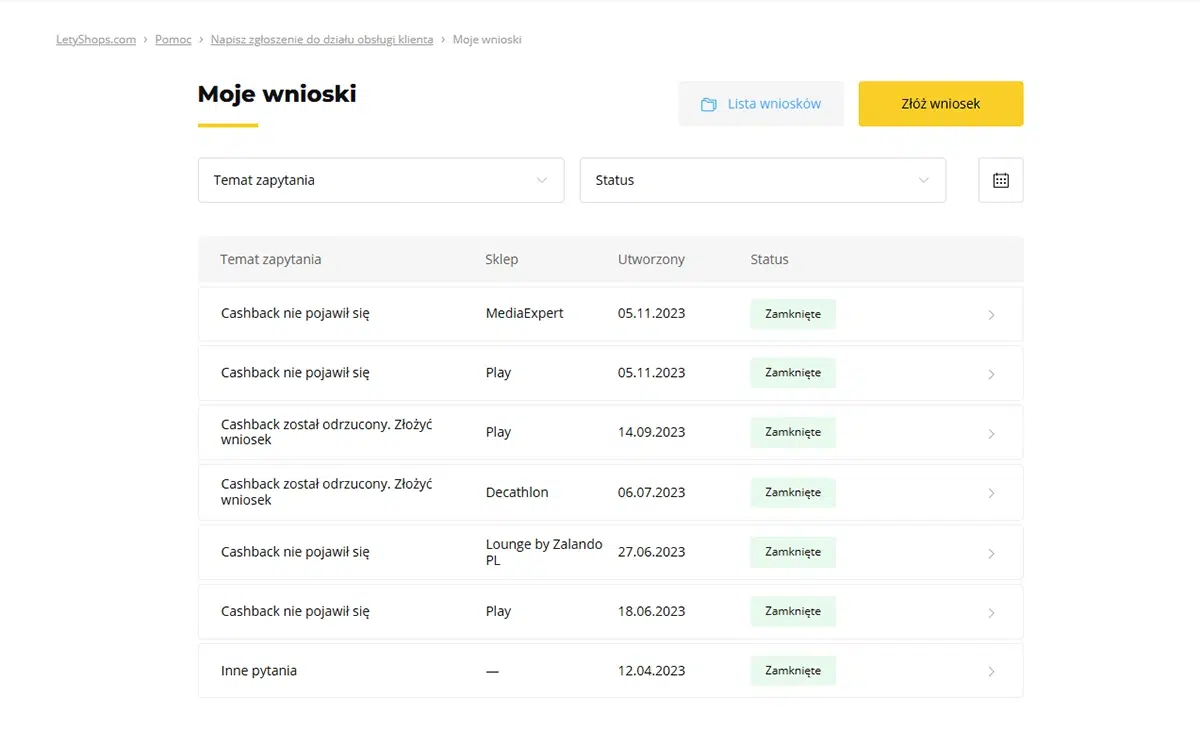Open the LetyShops.com breadcrumb link
Image resolution: width=1200 pixels, height=731 pixels.
click(x=95, y=39)
